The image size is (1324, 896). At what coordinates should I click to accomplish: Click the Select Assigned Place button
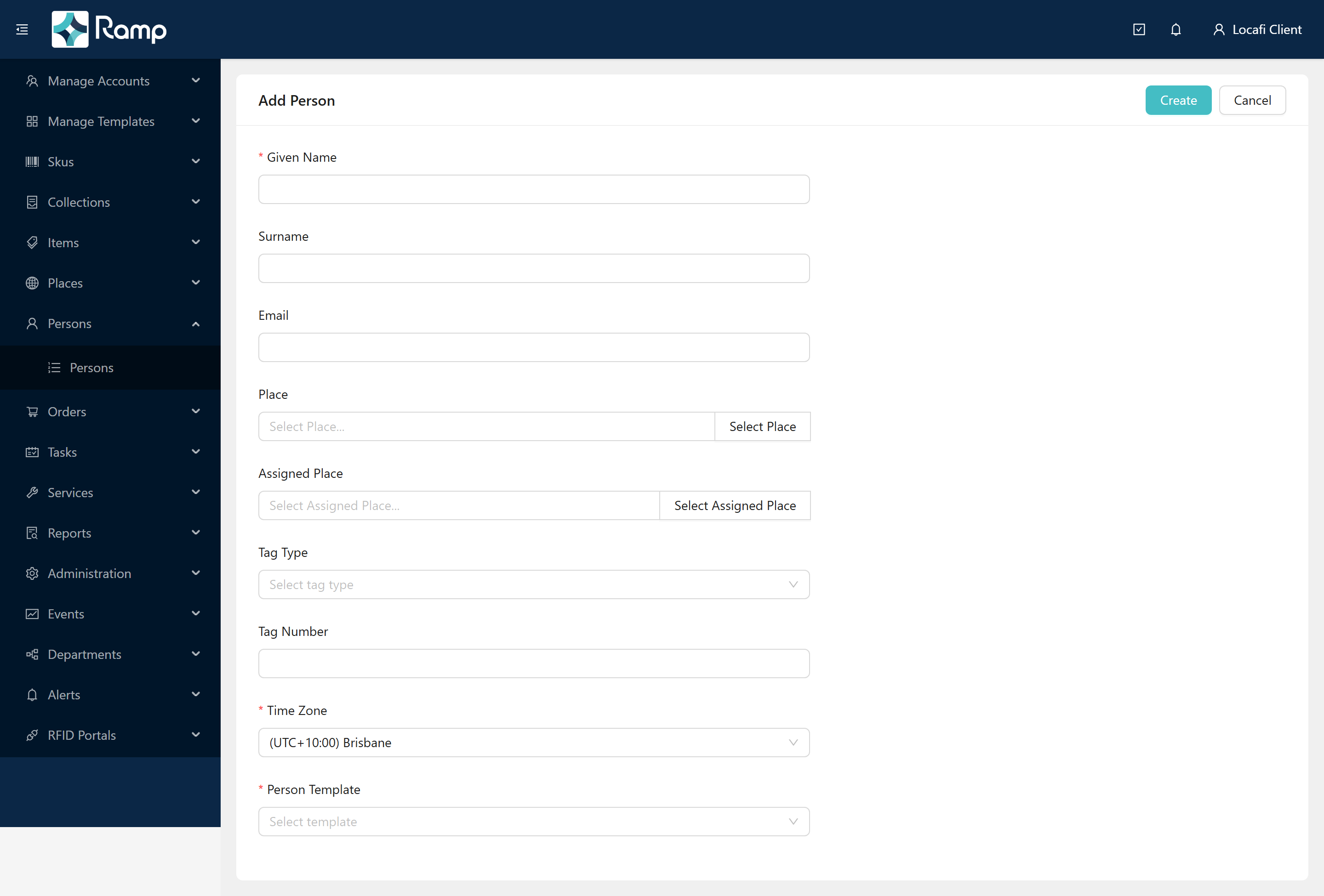[735, 505]
